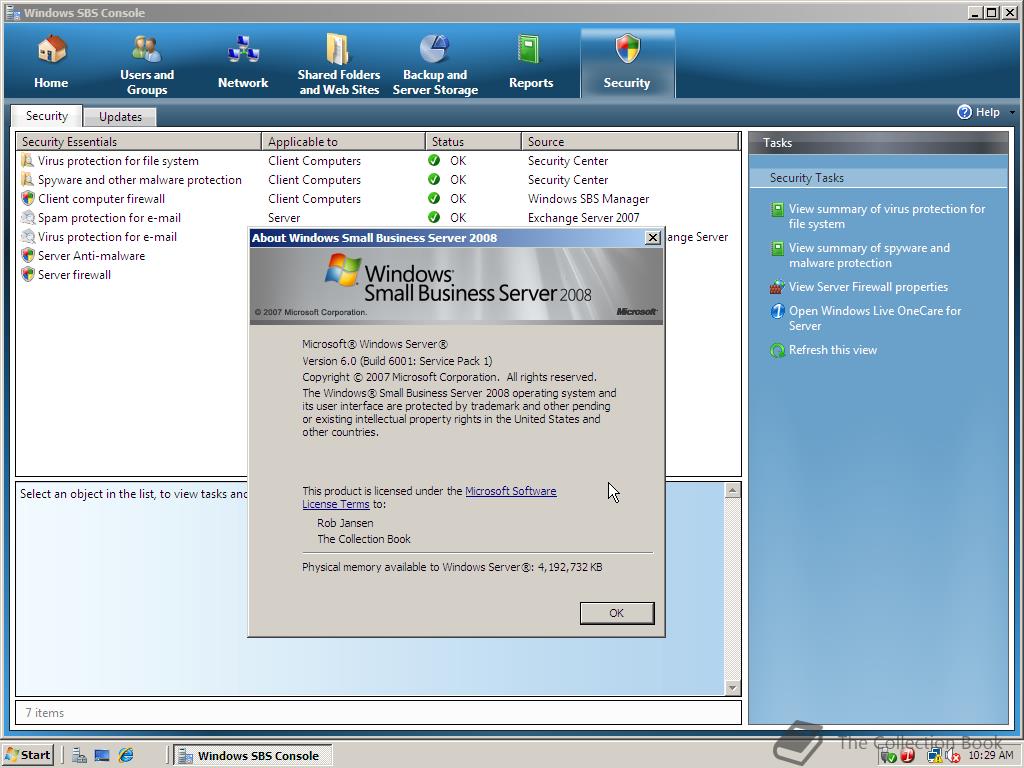1024x768 pixels.
Task: Open Windows Live OneCare for Server task
Action: click(874, 318)
